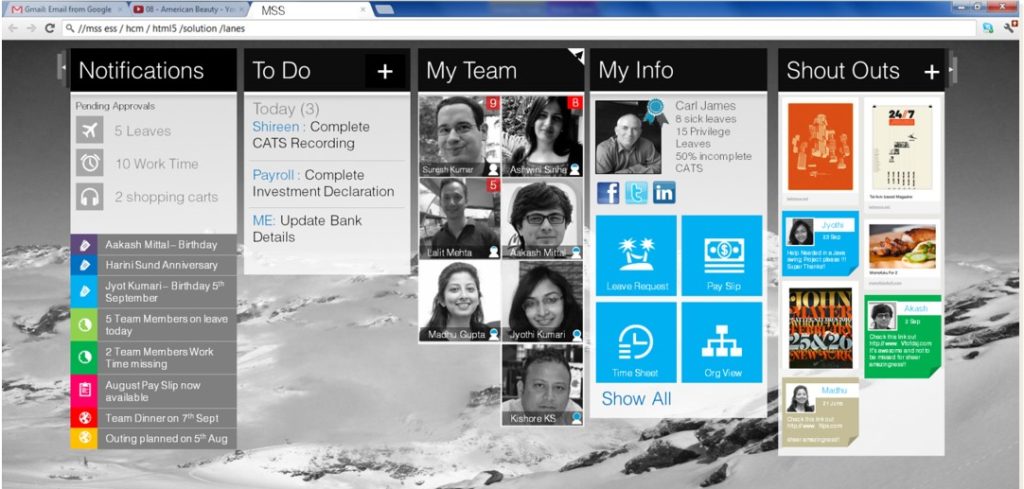Click the Show All link in My Info
The image size is (1024, 489).
[636, 399]
